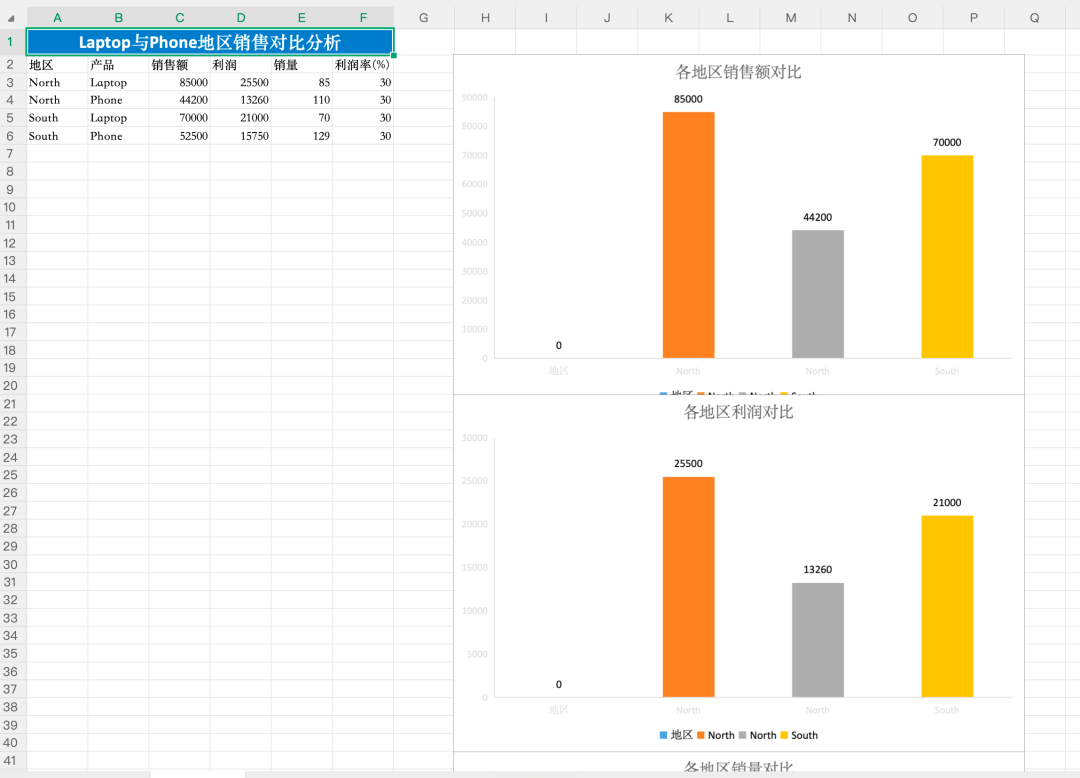Select cell F3 with profit rate 30
This screenshot has height=778, width=1080.
click(x=363, y=83)
